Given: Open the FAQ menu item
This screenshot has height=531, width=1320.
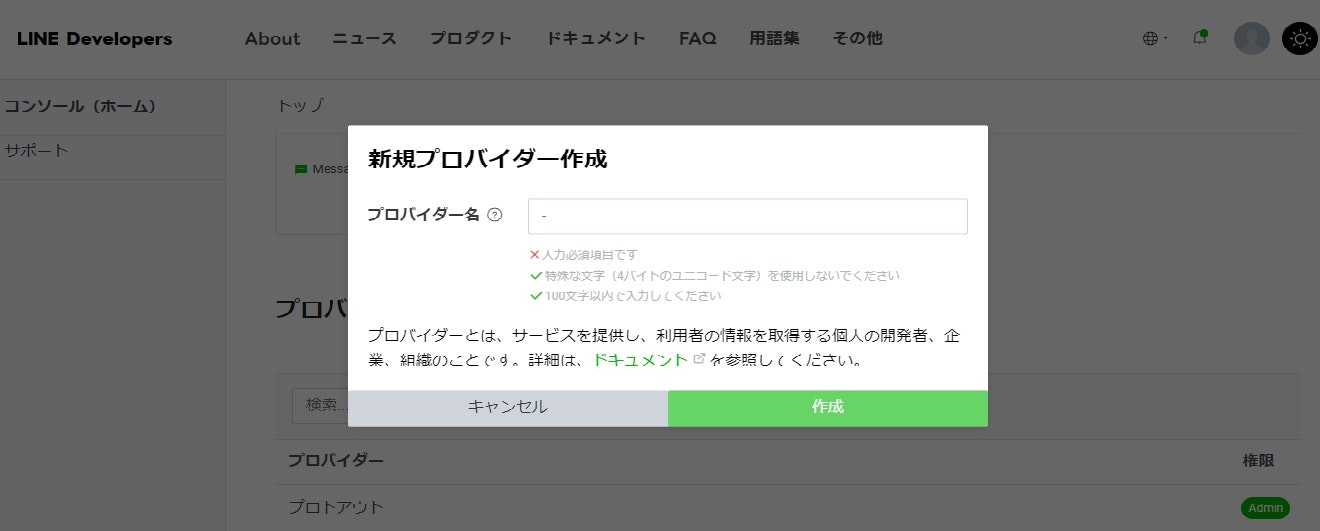Looking at the screenshot, I should pos(697,39).
